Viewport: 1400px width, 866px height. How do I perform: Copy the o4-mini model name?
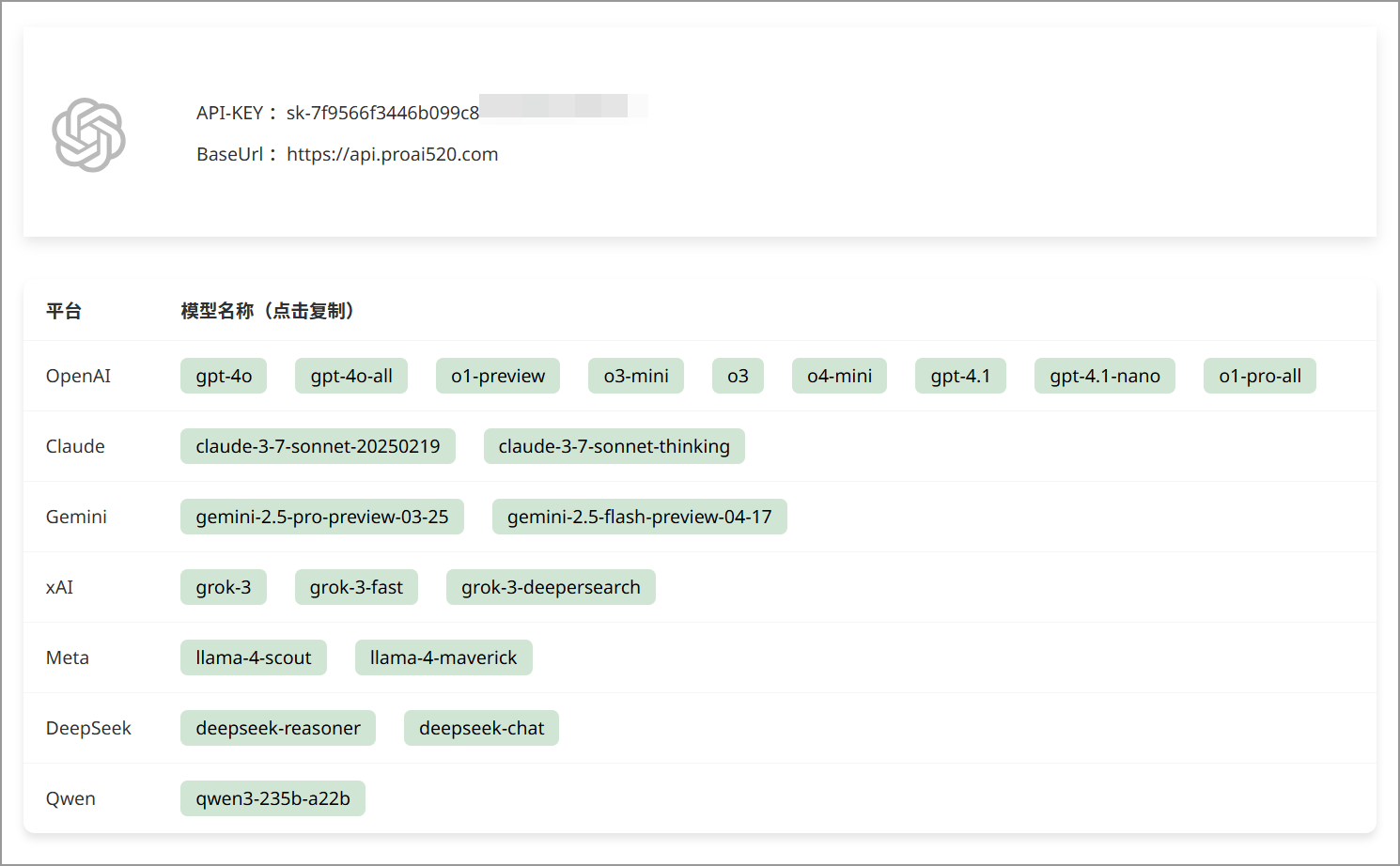839,376
